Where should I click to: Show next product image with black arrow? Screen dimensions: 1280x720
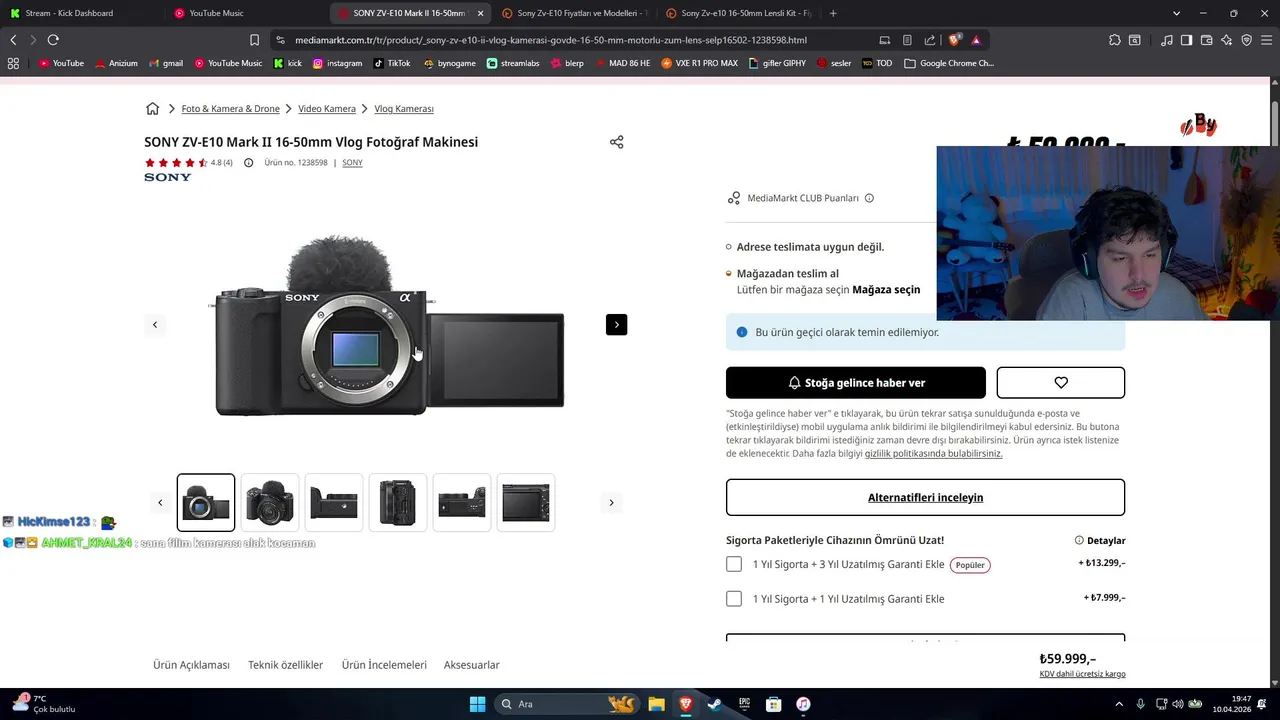616,324
